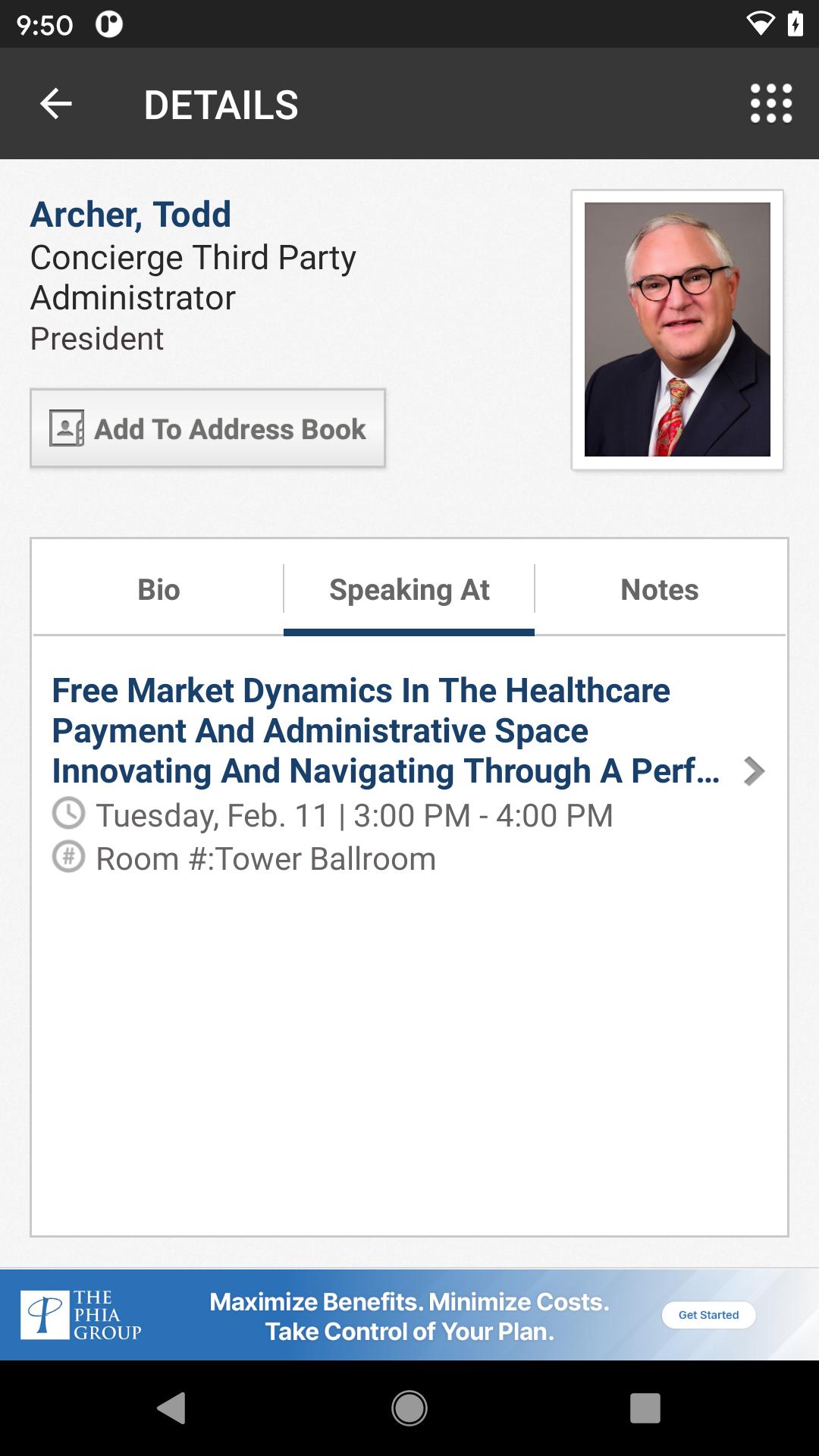Click the contact card icon on address button
The image size is (819, 1456).
click(67, 428)
